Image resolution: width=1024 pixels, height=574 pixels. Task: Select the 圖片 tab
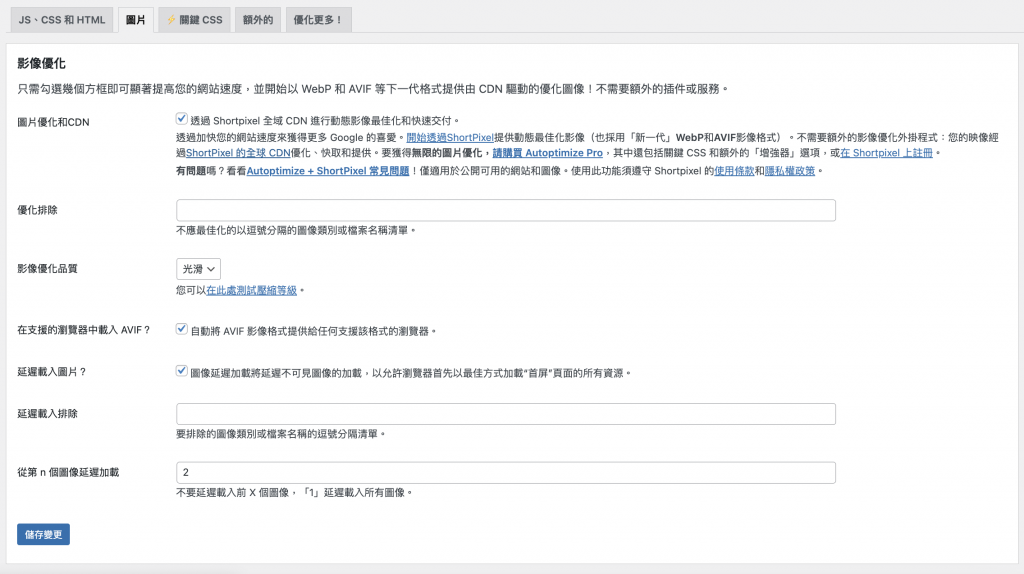136,20
